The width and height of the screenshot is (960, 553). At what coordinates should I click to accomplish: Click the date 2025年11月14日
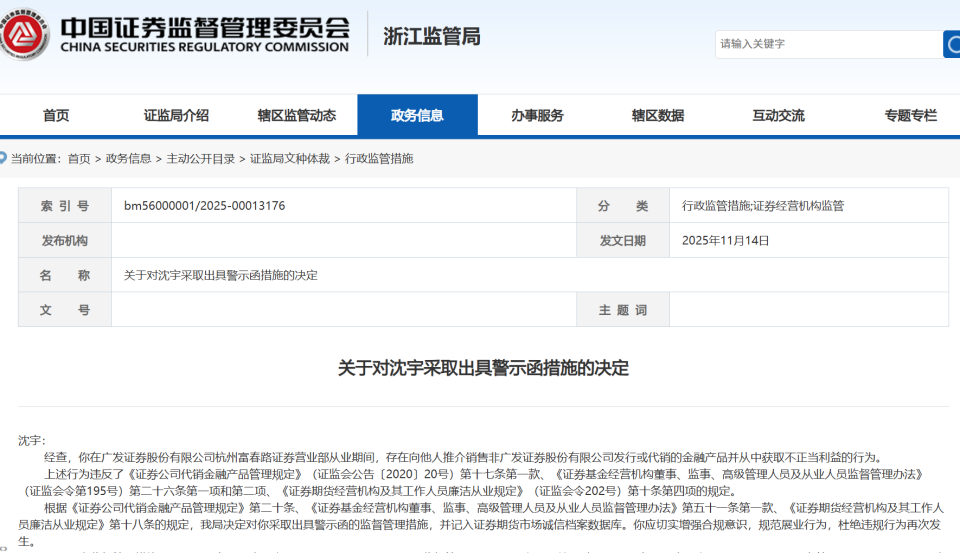click(726, 241)
